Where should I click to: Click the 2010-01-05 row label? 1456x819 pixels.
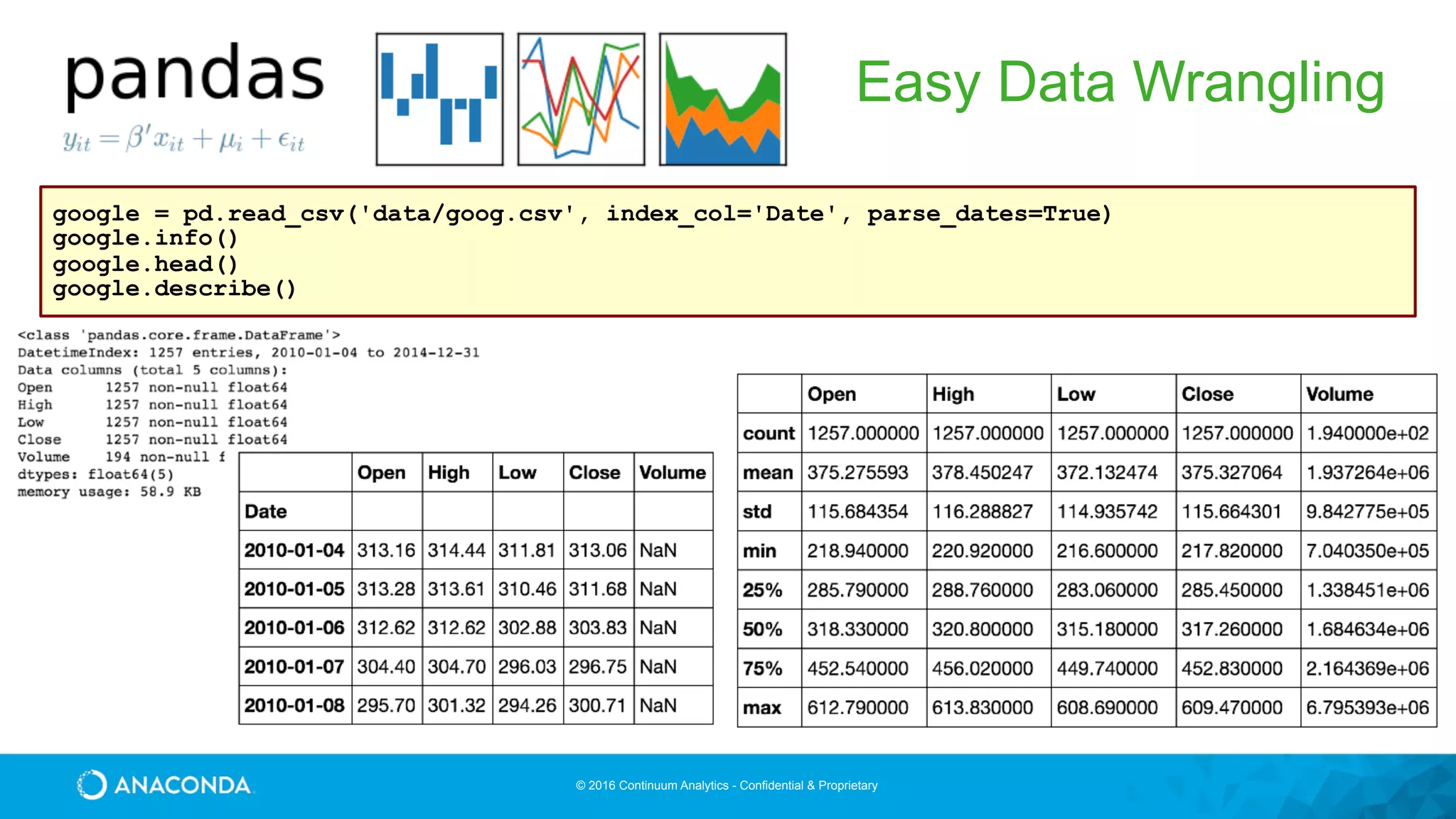point(294,589)
